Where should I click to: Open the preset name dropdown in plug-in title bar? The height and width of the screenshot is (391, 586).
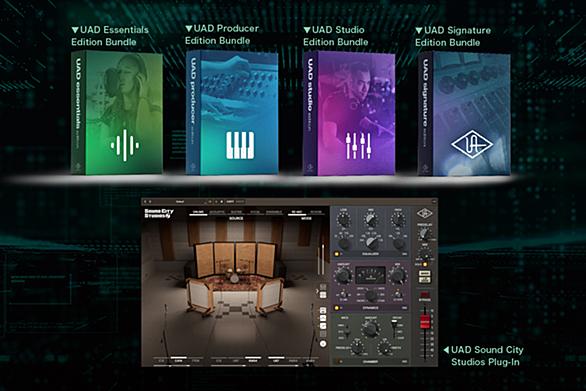[180, 202]
